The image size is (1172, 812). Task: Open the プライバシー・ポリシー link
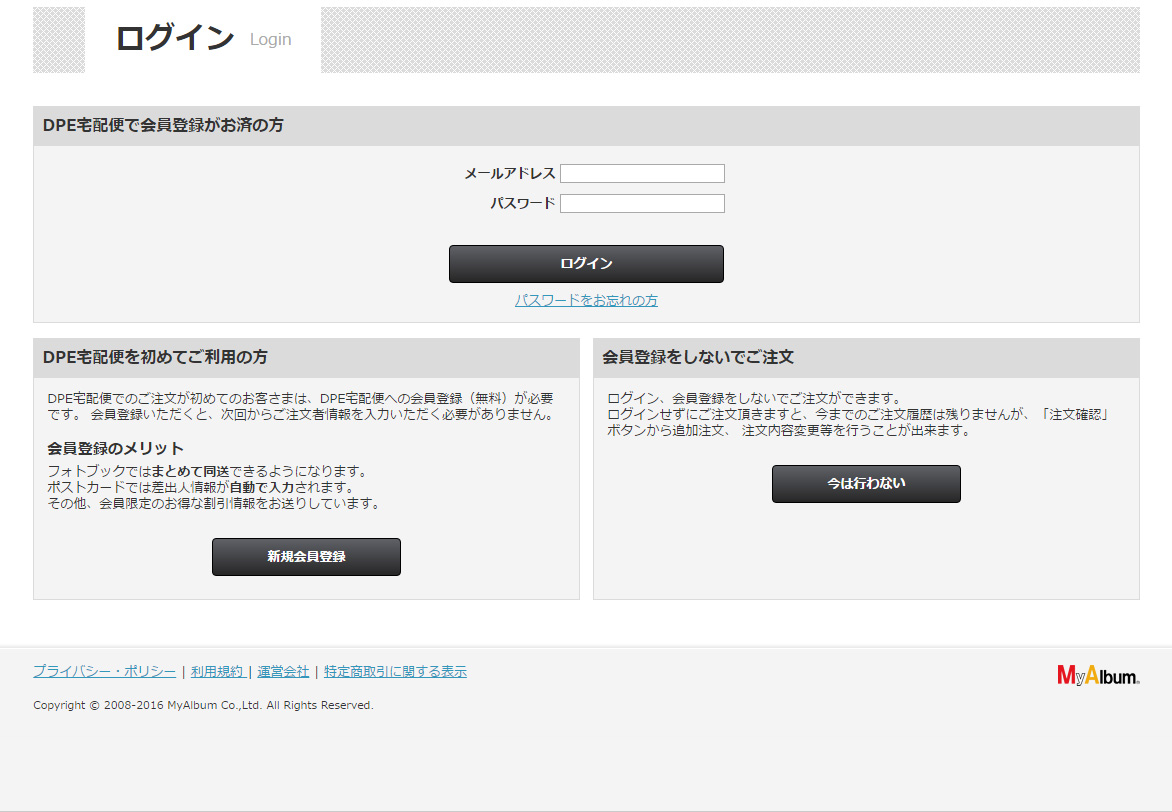click(x=105, y=671)
